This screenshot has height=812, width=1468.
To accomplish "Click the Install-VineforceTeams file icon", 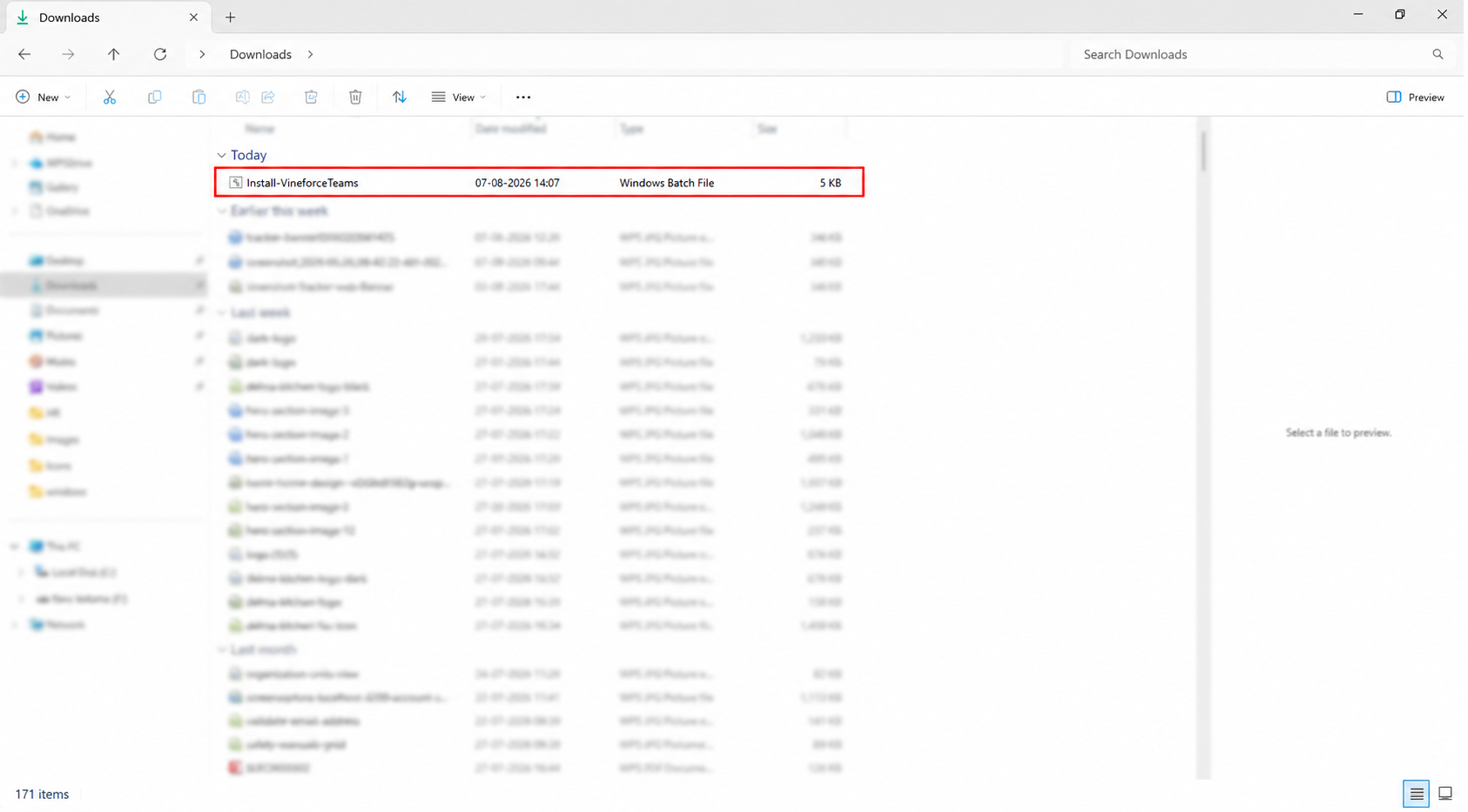I will tap(235, 183).
